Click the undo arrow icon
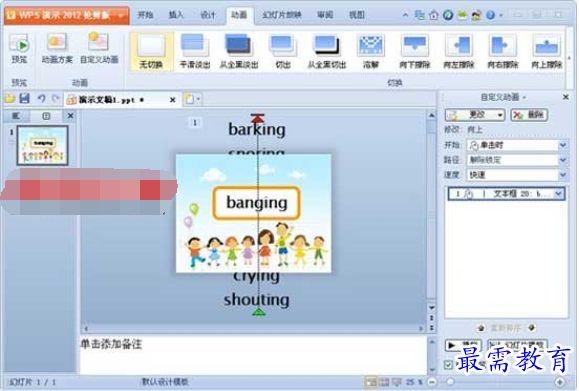The width and height of the screenshot is (579, 391). (x=41, y=99)
